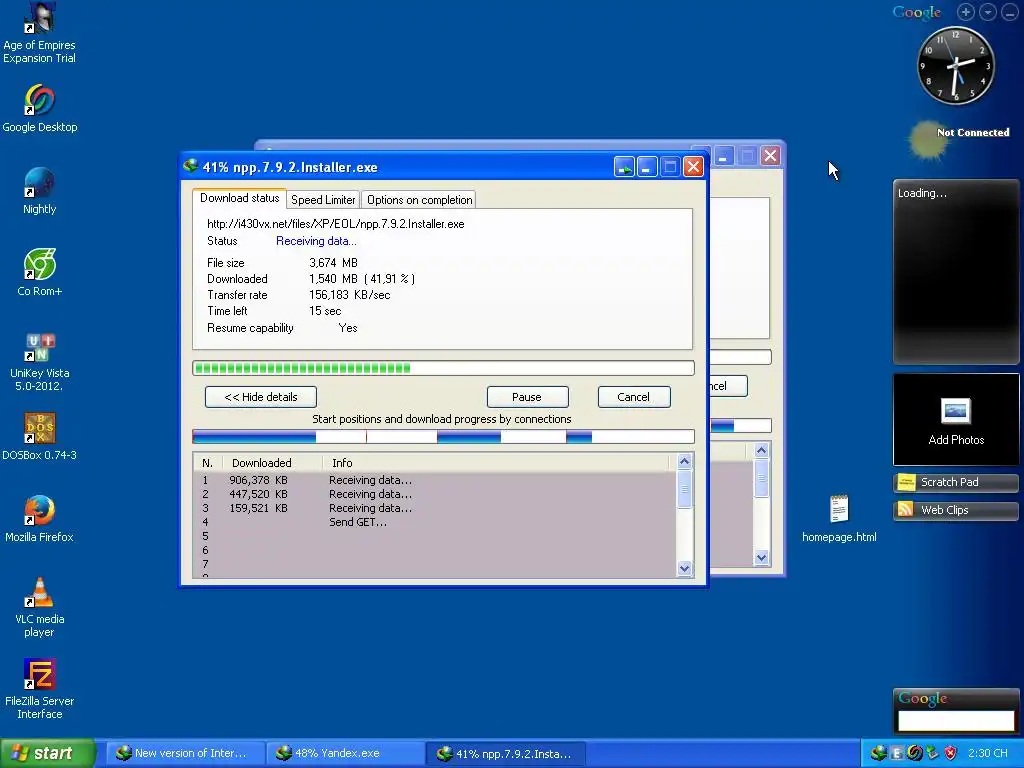The height and width of the screenshot is (768, 1024).
Task: Select the Send GET... connection row
Action: click(435, 522)
